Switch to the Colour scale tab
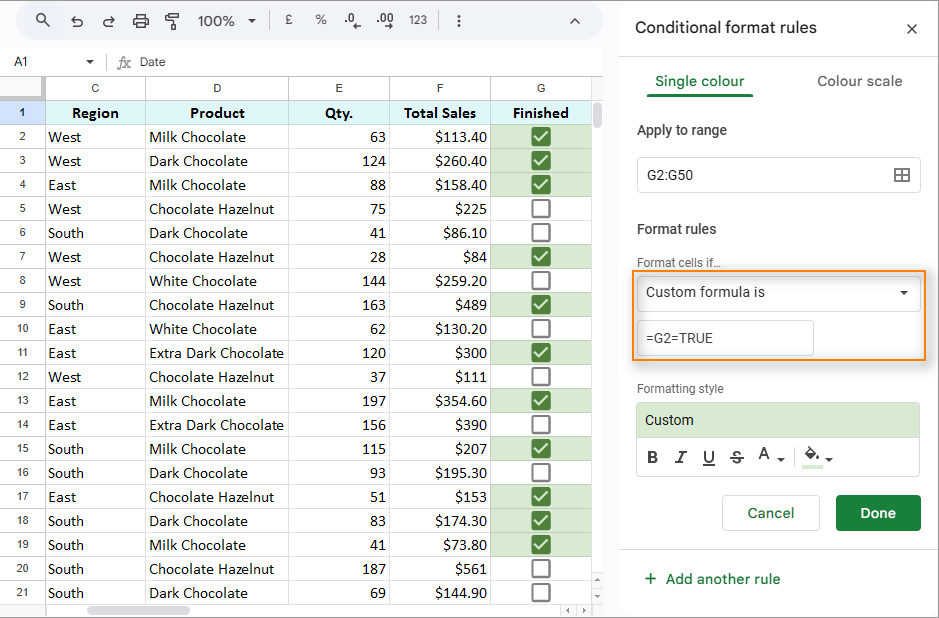This screenshot has width=939, height=618. pyautogui.click(x=859, y=81)
